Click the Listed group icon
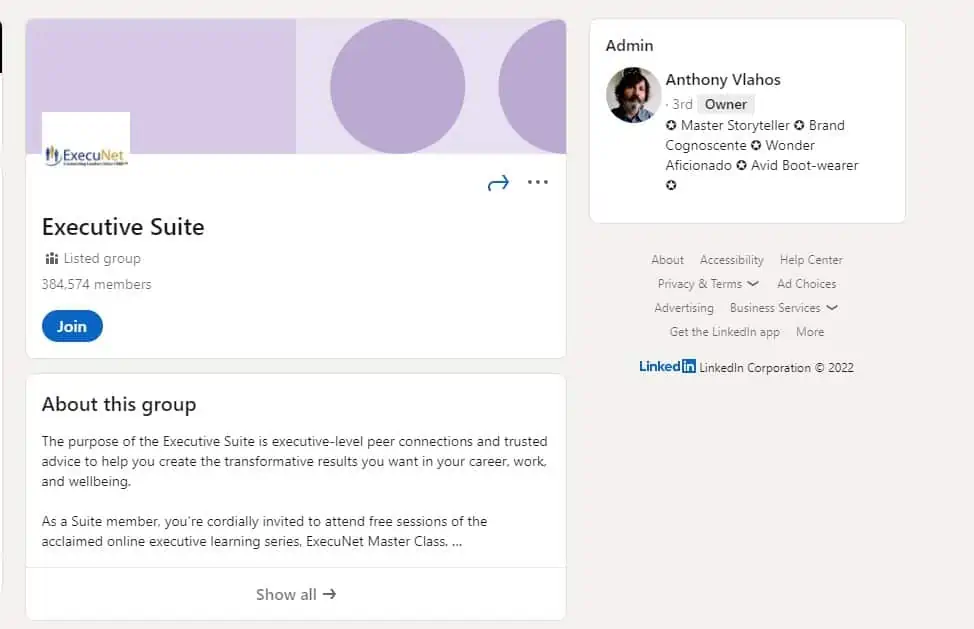The height and width of the screenshot is (629, 974). pyautogui.click(x=51, y=259)
